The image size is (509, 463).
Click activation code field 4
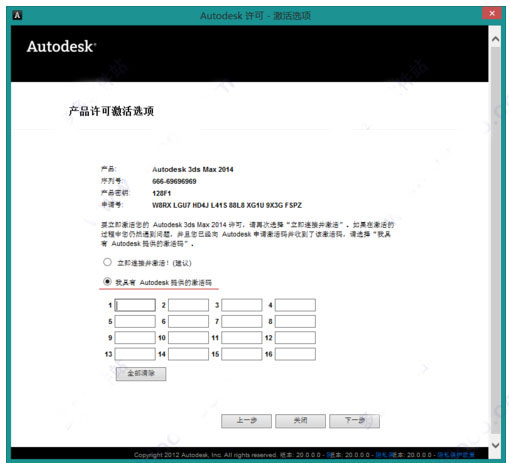(295, 305)
